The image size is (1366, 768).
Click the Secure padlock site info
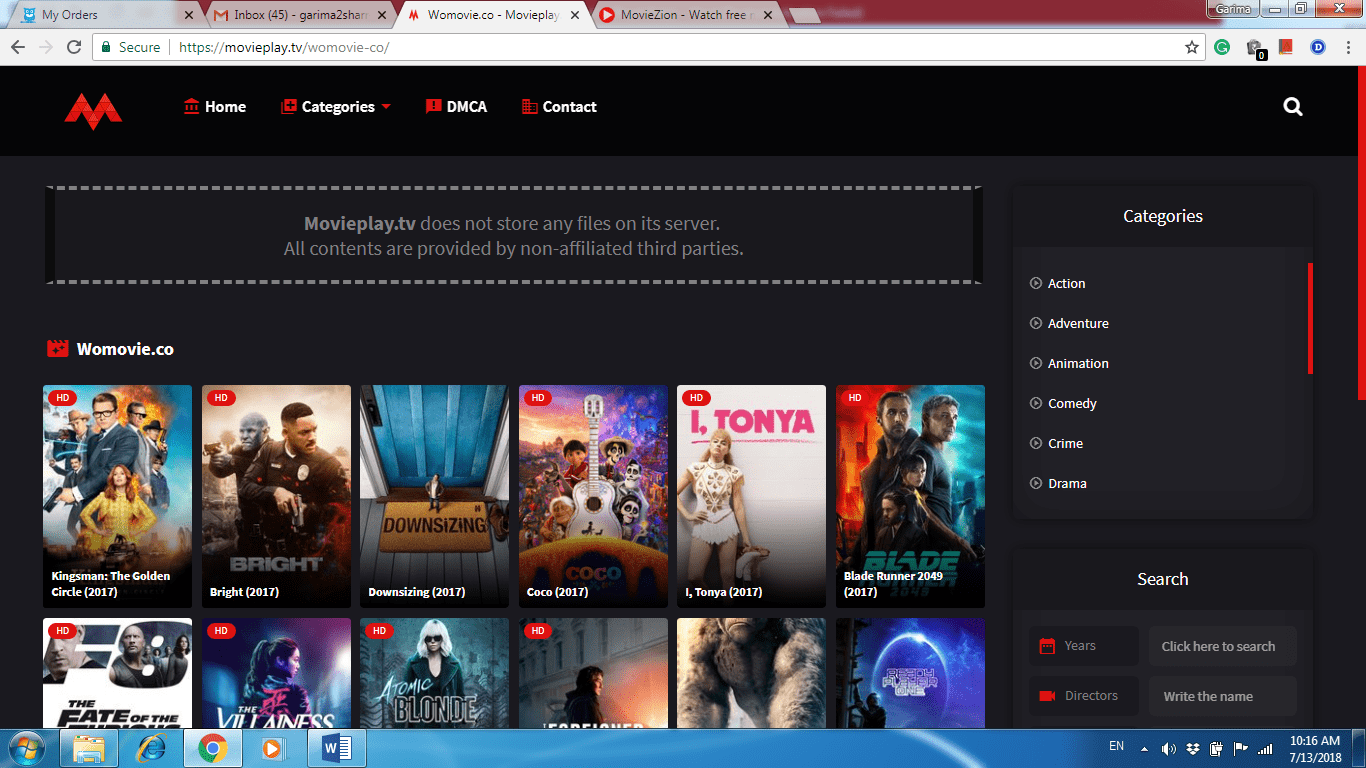130,47
